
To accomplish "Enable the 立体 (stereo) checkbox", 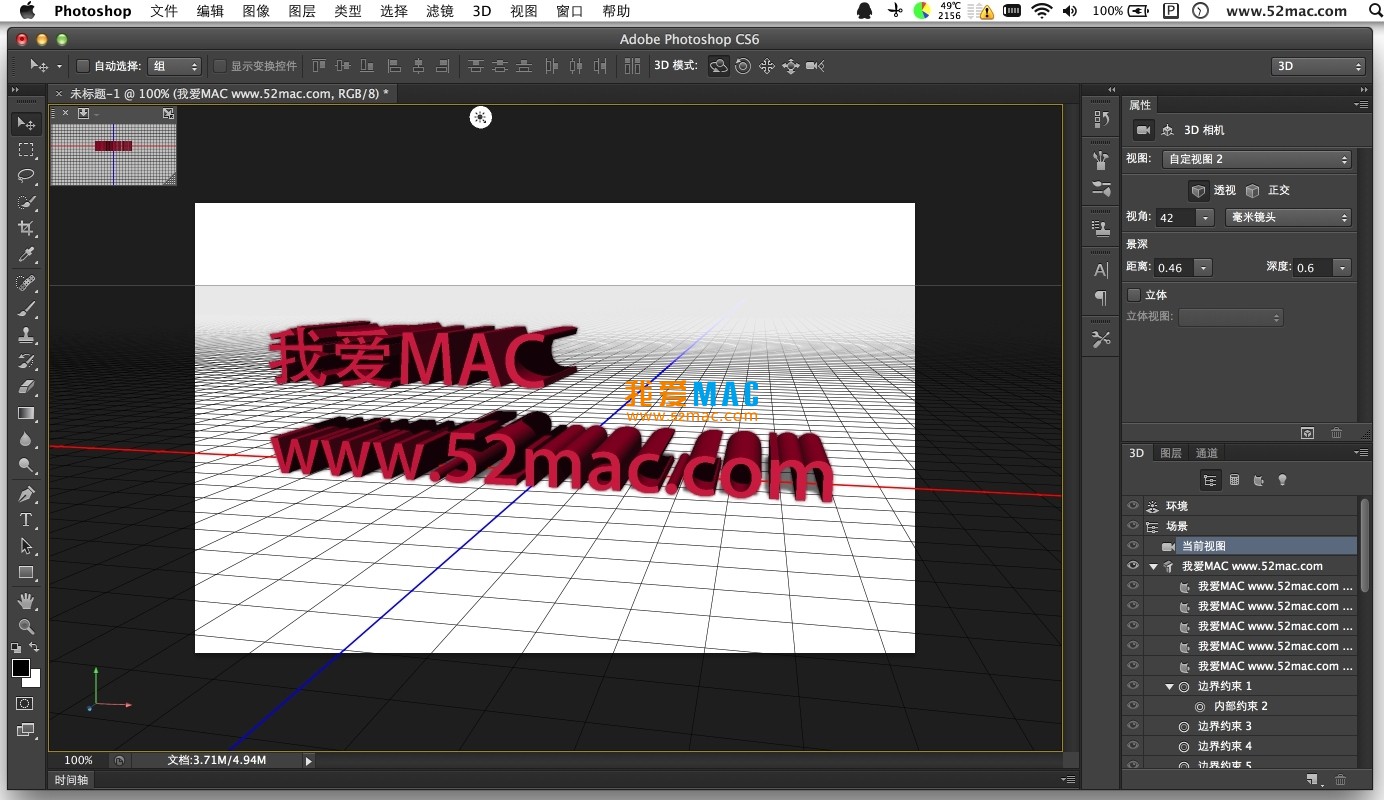I will point(1135,294).
